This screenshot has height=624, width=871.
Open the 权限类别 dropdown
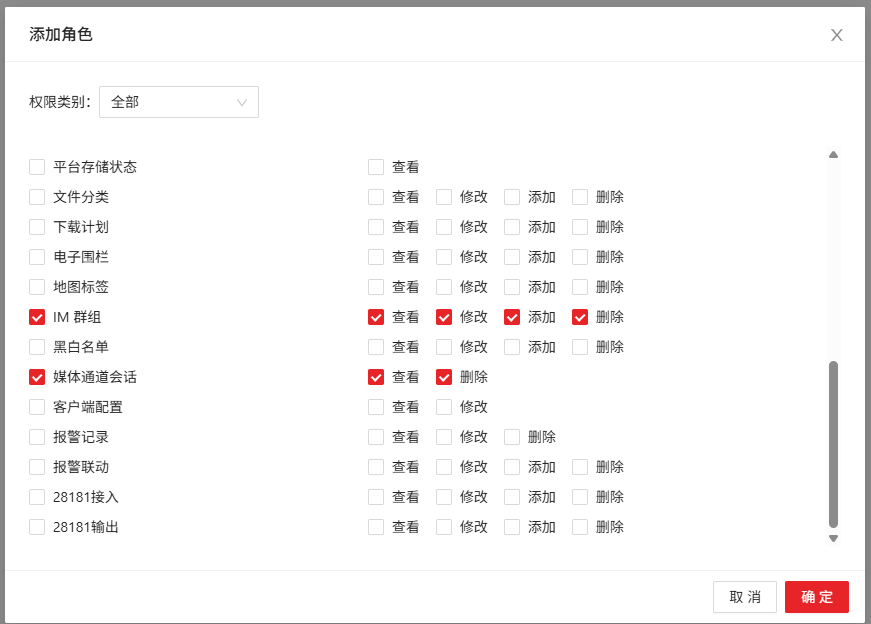pos(179,102)
